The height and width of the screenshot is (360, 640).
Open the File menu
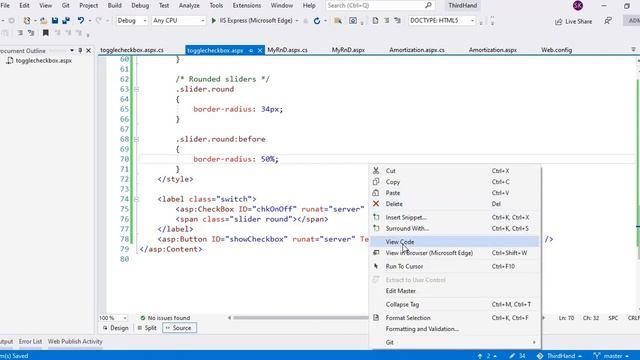5,5
